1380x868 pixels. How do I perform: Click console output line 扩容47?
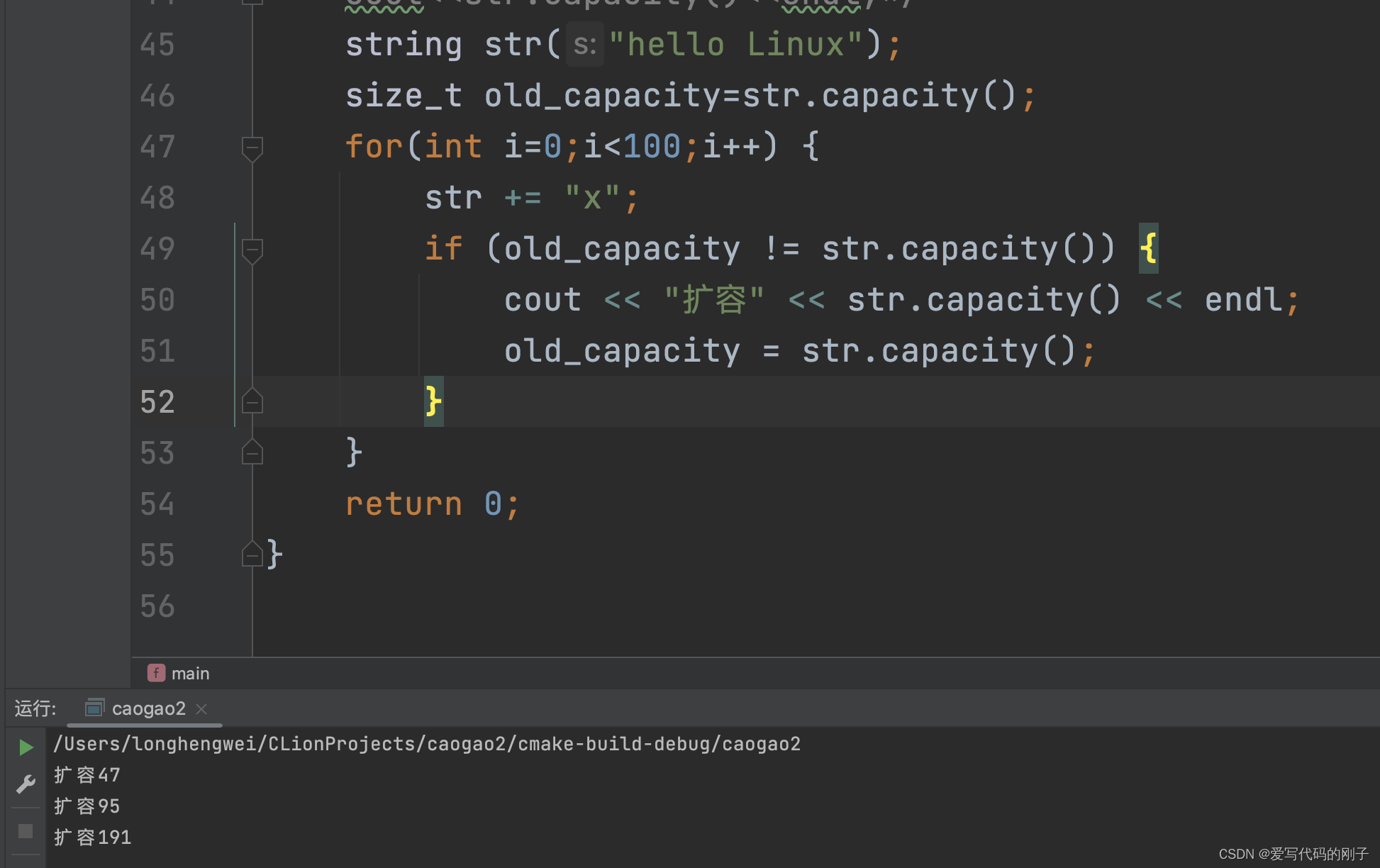87,775
